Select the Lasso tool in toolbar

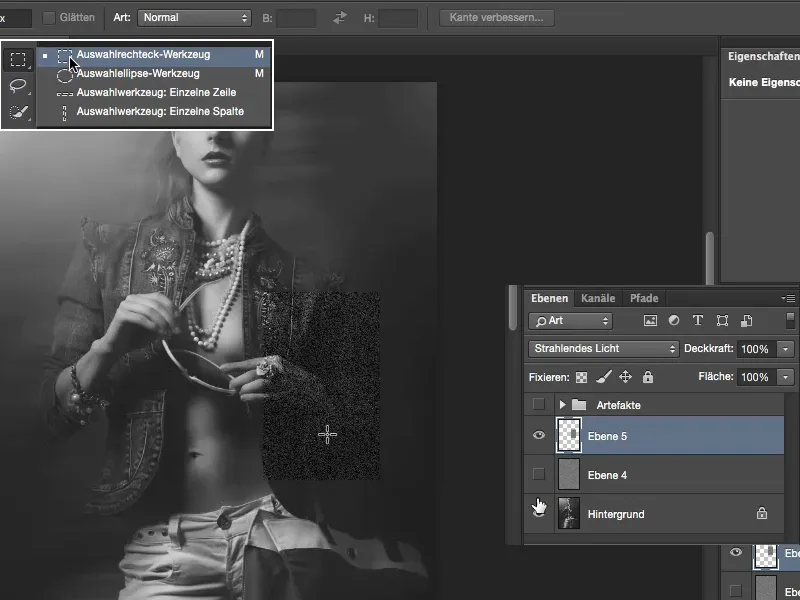[18, 86]
